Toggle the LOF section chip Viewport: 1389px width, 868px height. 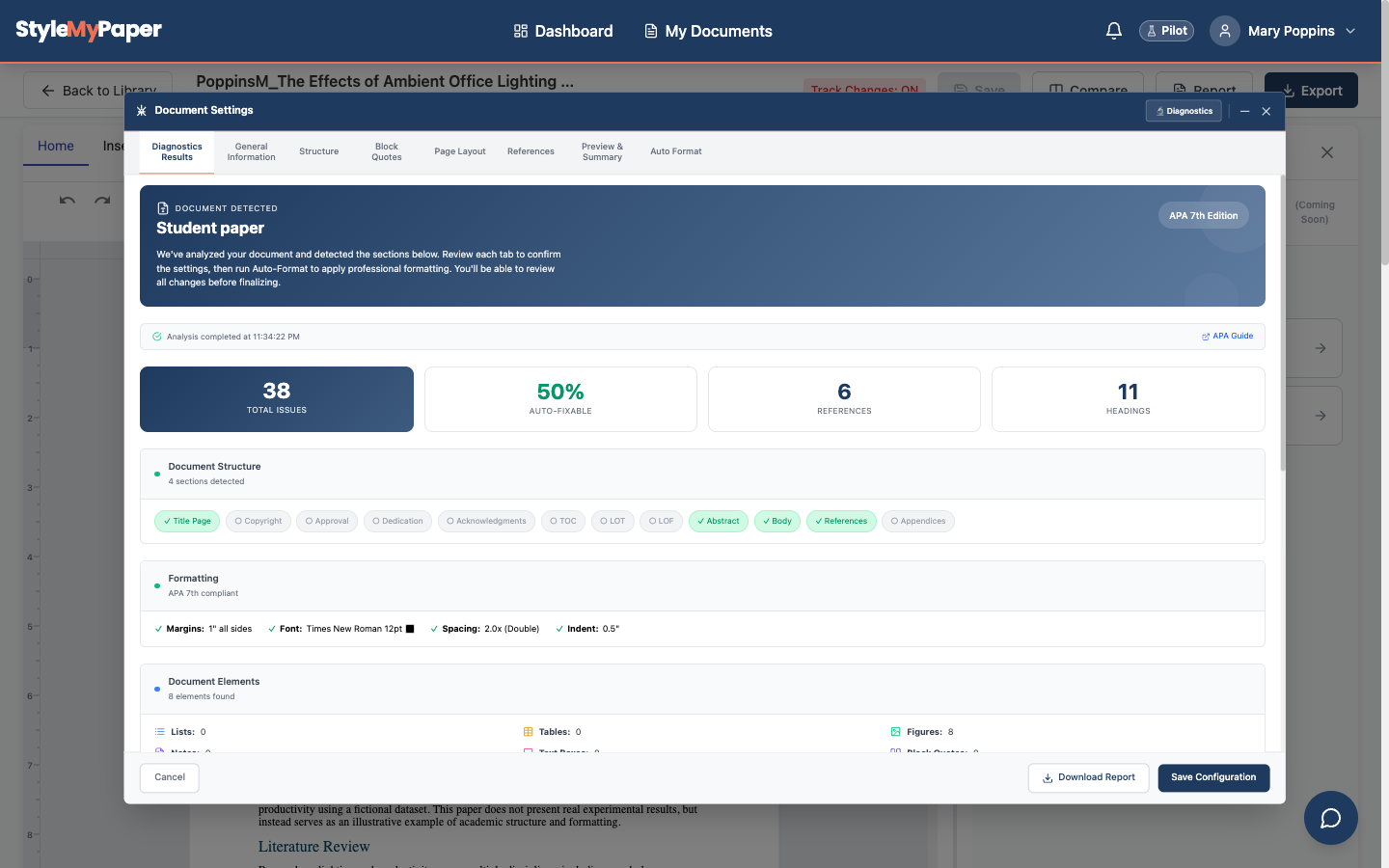[x=662, y=521]
